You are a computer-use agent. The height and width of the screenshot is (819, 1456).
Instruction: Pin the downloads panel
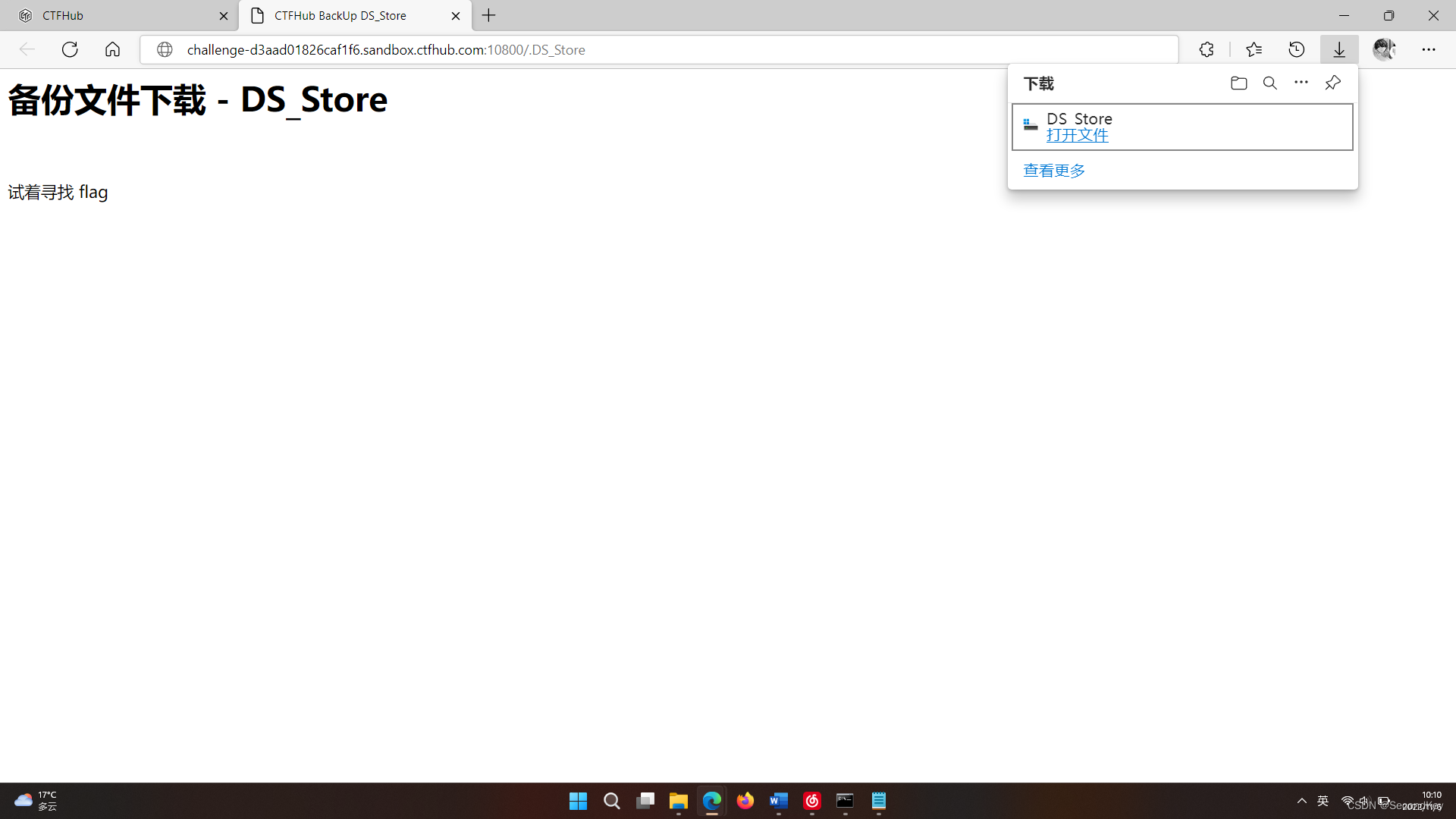[1333, 83]
